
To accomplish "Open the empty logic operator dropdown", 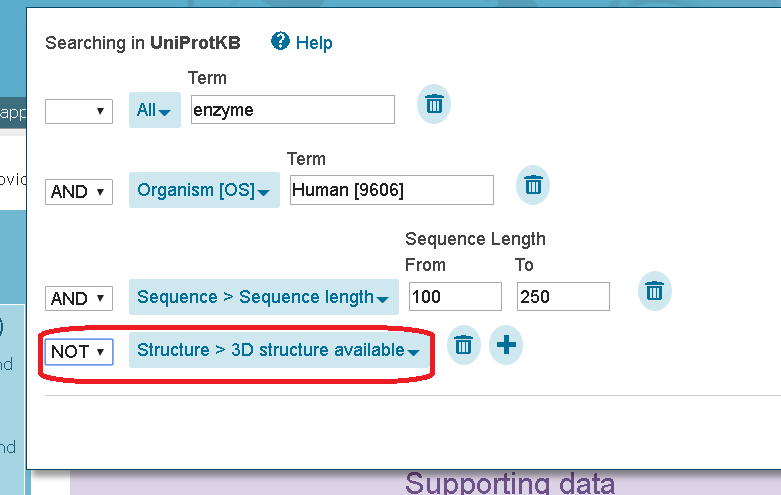I will point(79,111).
